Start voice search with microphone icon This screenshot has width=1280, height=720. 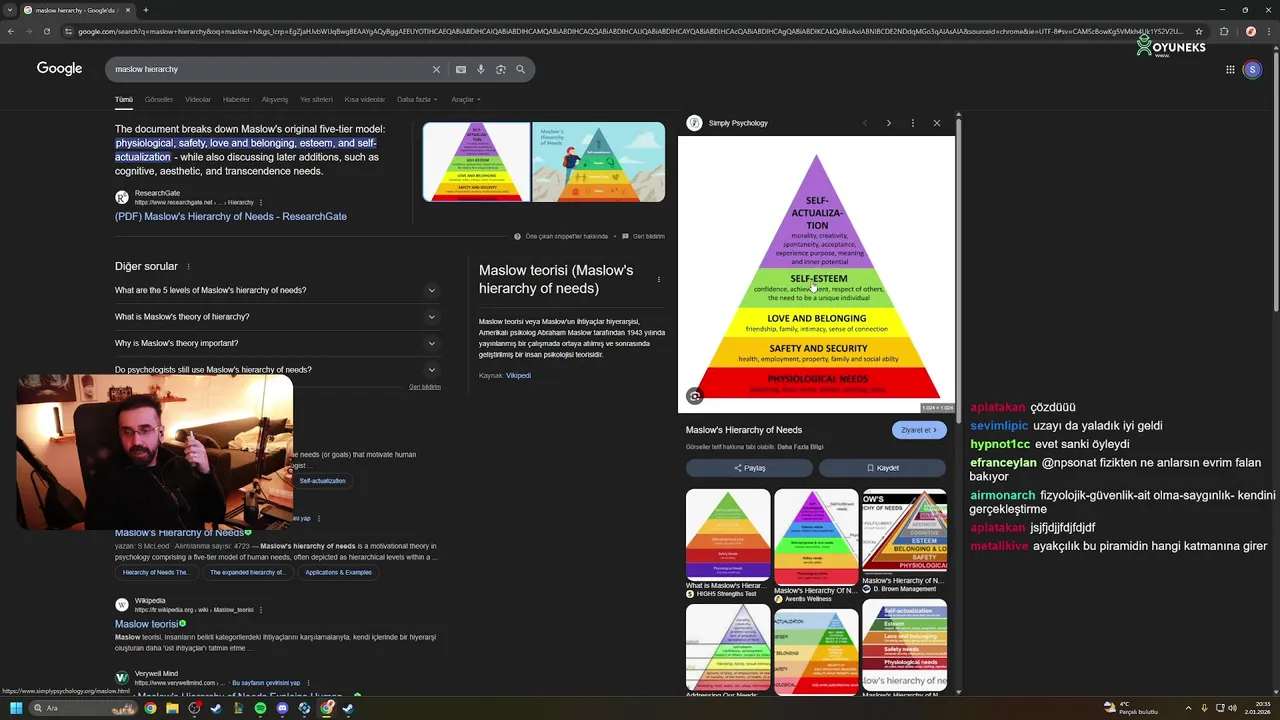tap(481, 70)
